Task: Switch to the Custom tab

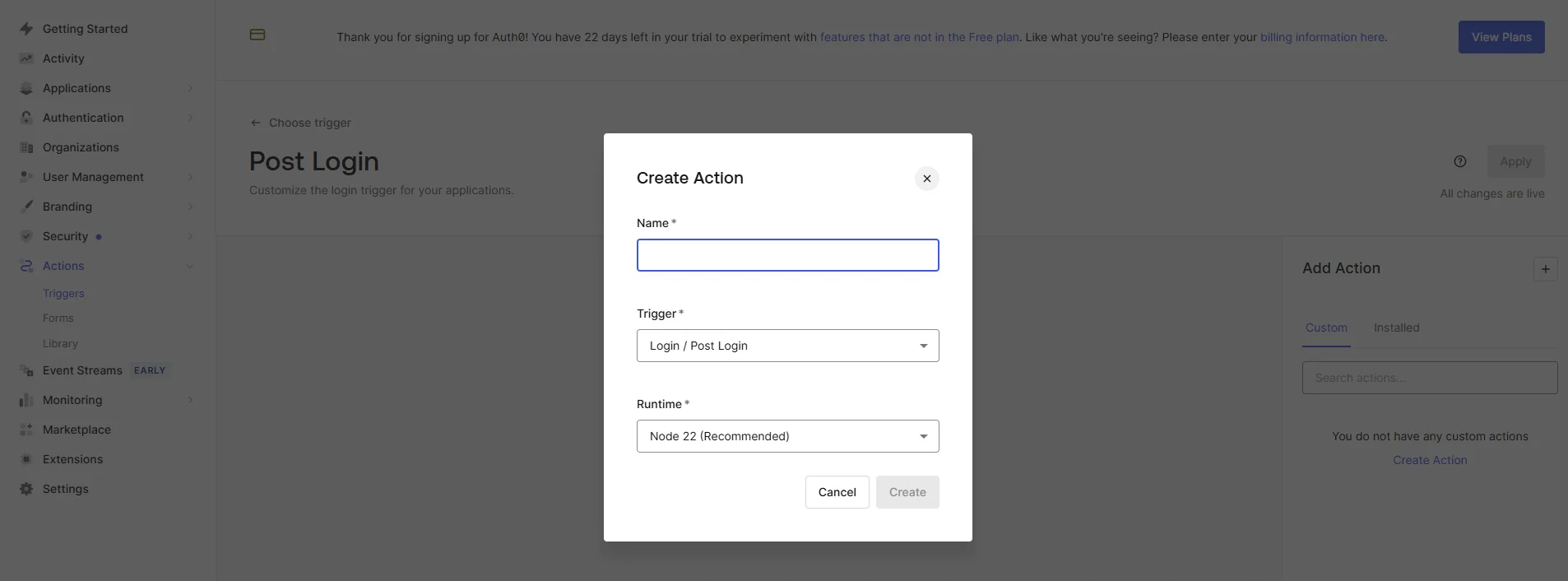Action: pyautogui.click(x=1326, y=328)
